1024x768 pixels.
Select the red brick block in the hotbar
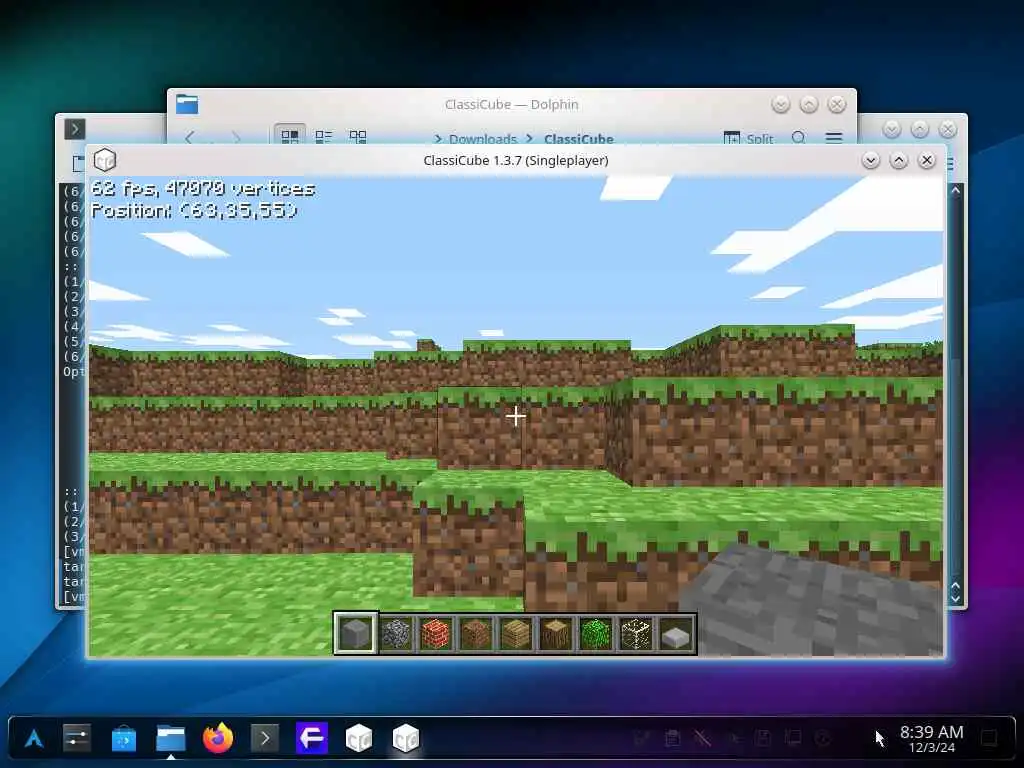(x=436, y=633)
